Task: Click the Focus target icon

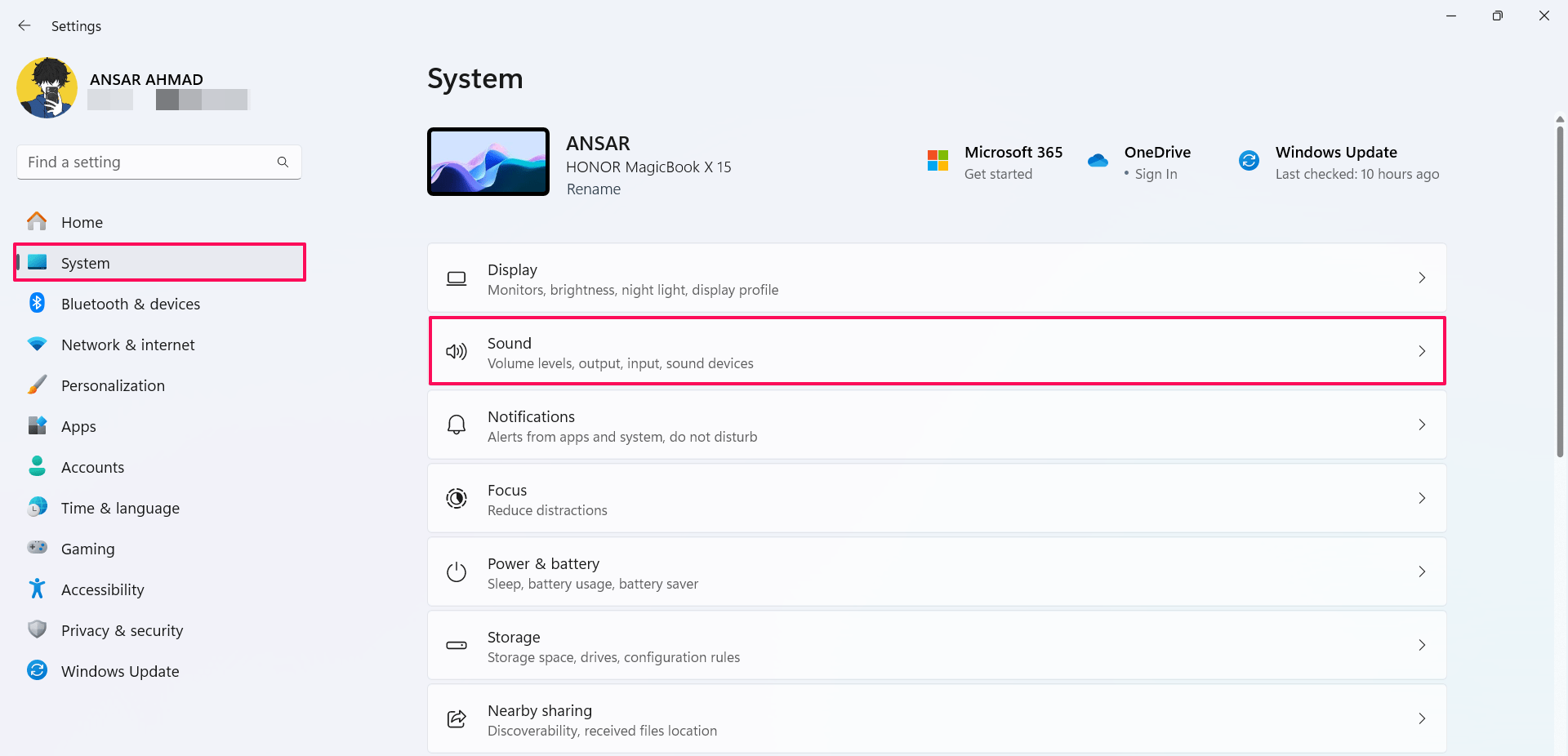Action: coord(457,498)
